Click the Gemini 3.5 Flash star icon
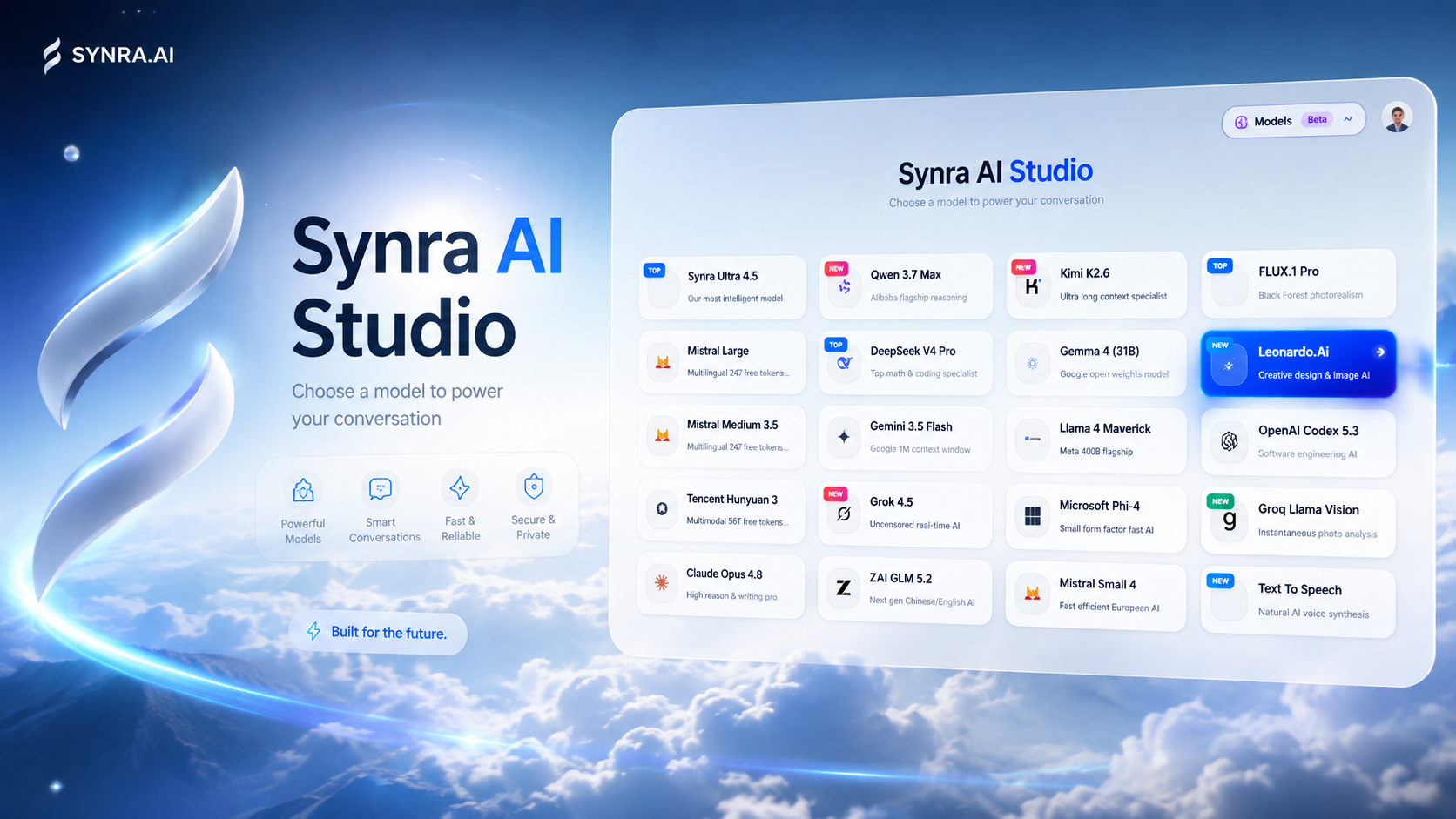Image resolution: width=1456 pixels, height=819 pixels. pyautogui.click(x=844, y=437)
